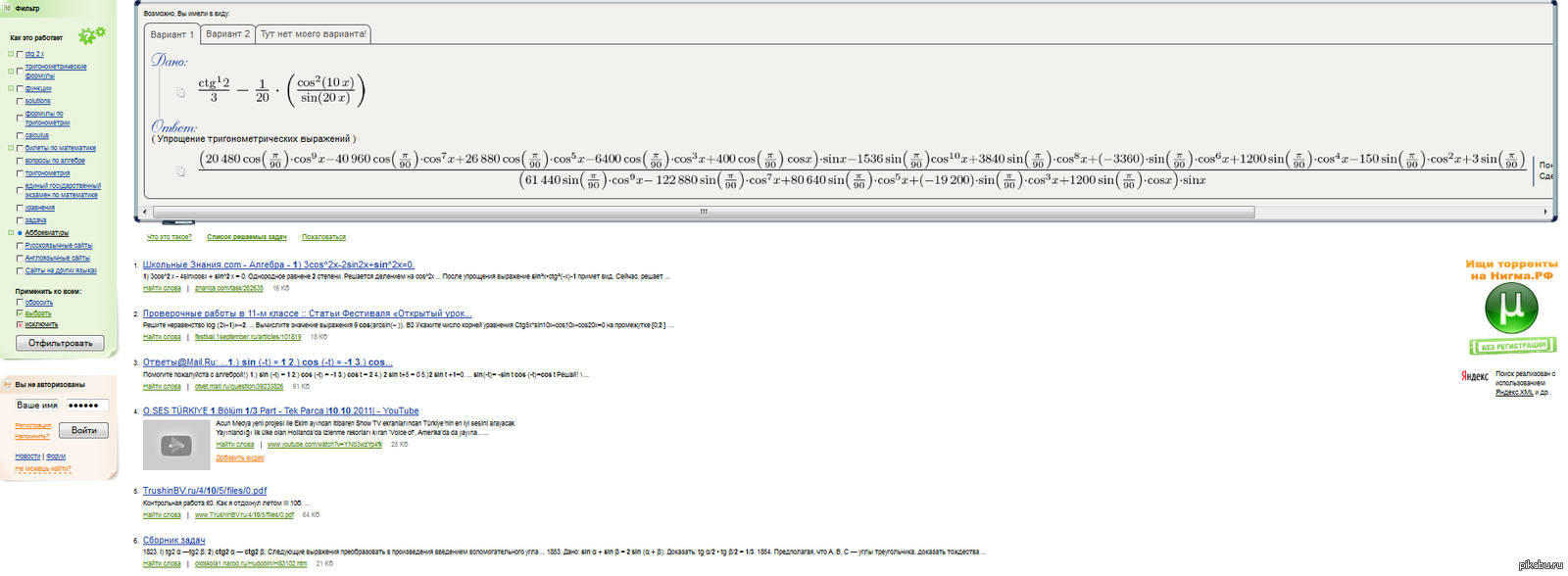The image size is (1568, 576).
Task: Open the 'Новости' link
Action: click(x=27, y=456)
